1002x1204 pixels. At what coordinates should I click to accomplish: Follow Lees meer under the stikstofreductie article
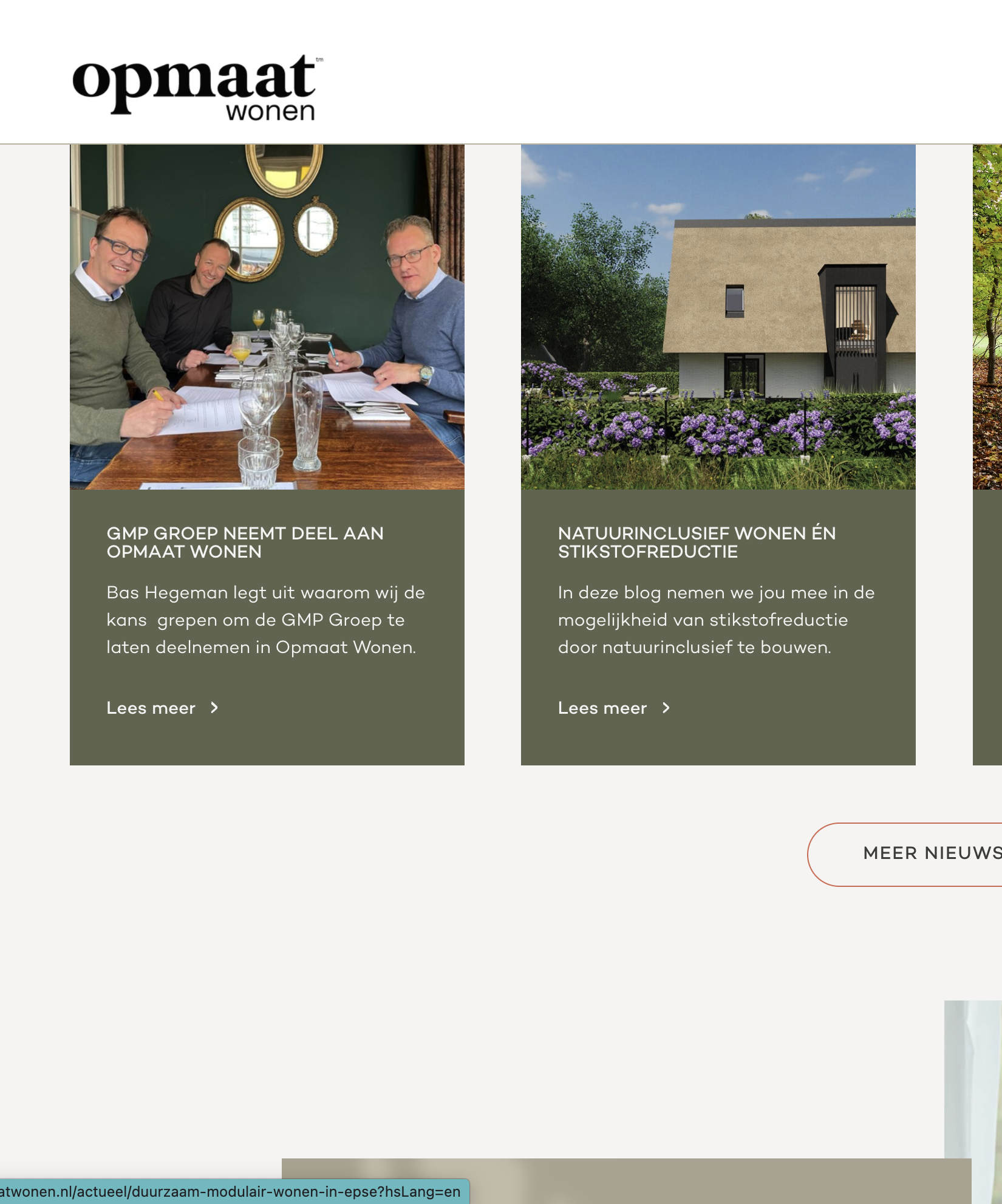[x=602, y=708]
